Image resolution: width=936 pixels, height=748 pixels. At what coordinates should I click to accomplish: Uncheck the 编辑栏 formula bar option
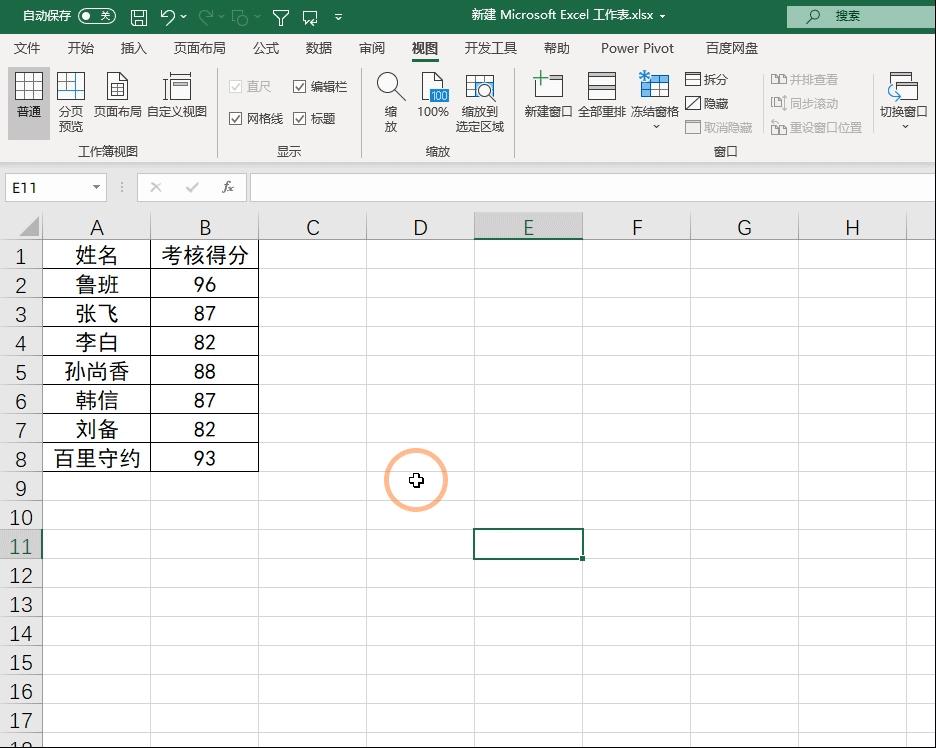(299, 86)
